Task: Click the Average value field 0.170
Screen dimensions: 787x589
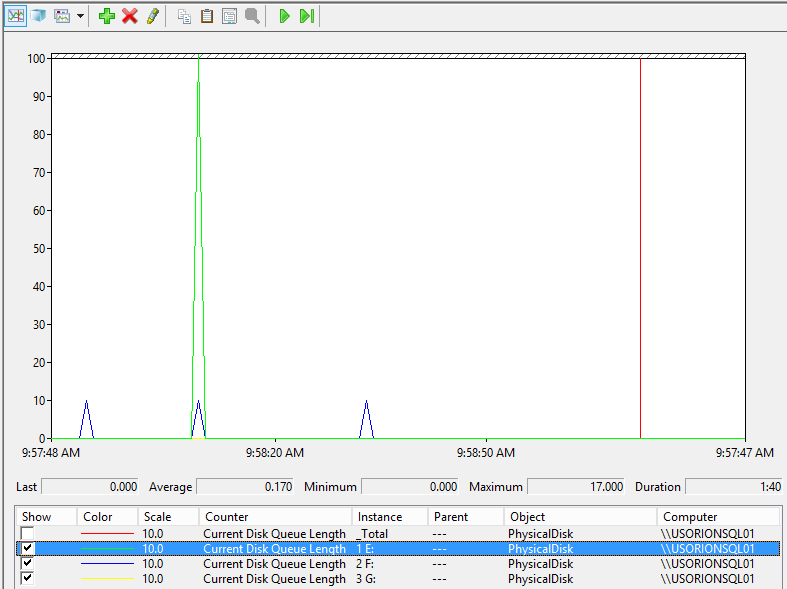Action: [x=244, y=487]
